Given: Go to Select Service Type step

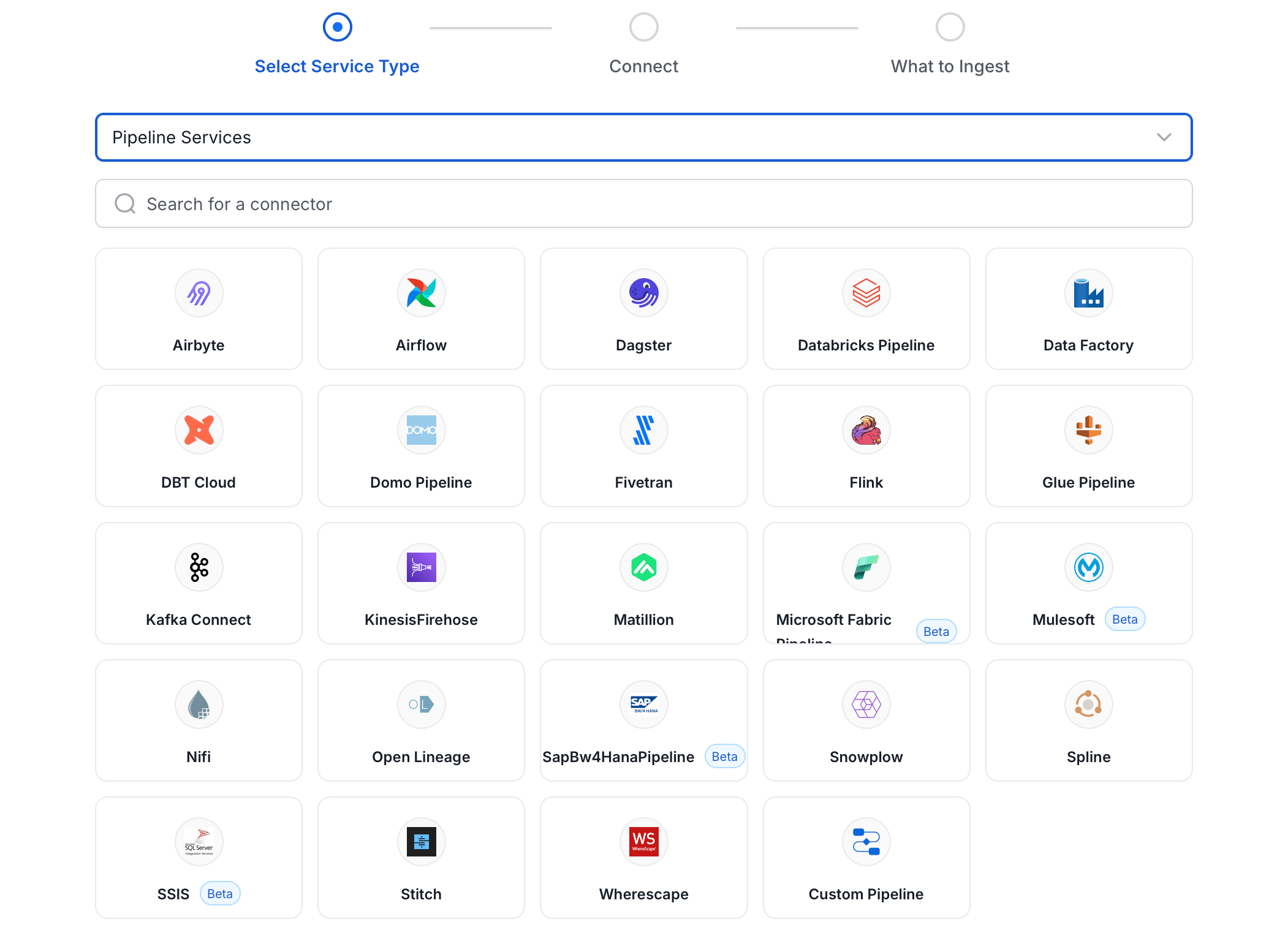Looking at the screenshot, I should [337, 66].
